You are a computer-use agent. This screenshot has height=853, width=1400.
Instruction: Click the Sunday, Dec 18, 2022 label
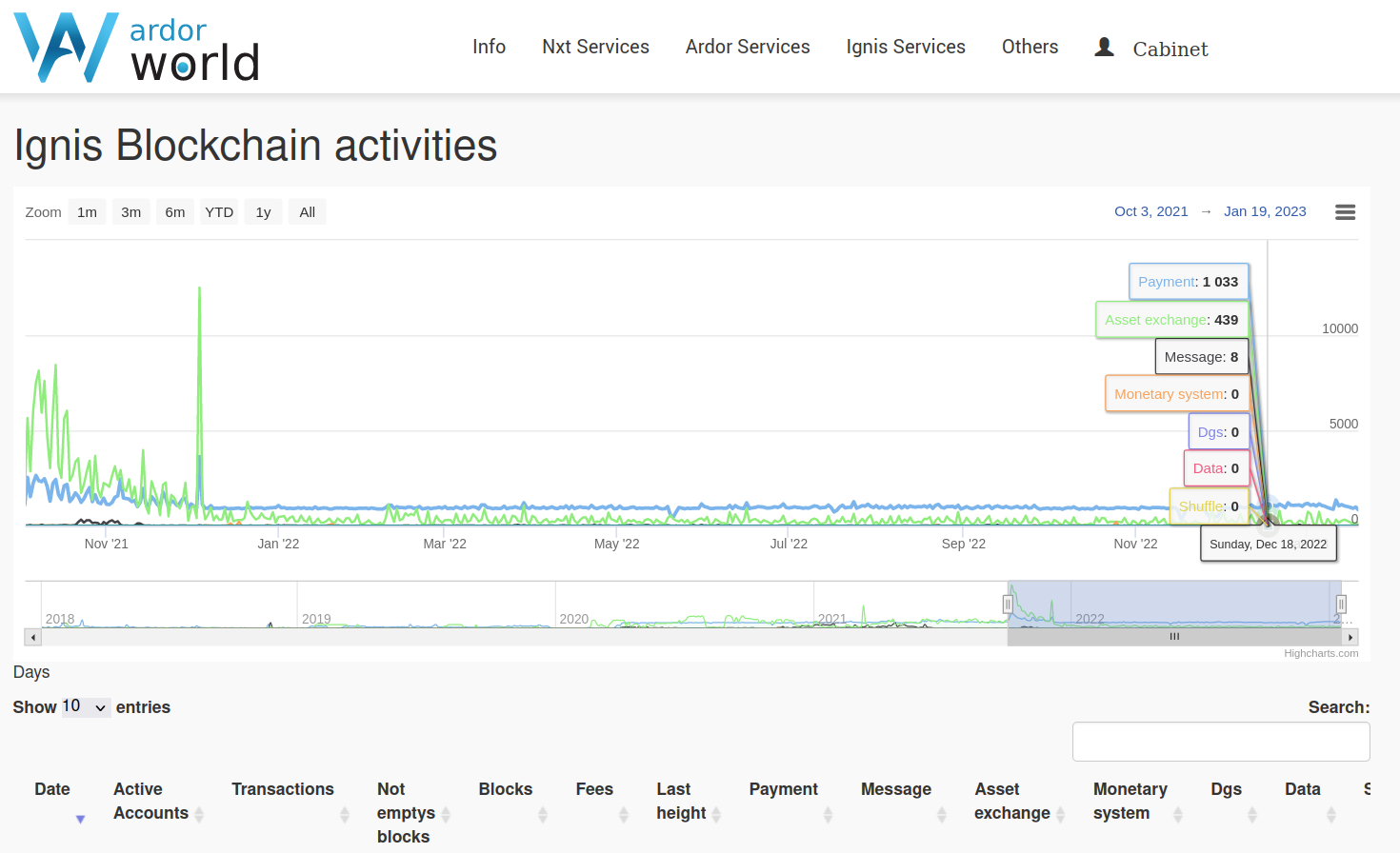click(x=1268, y=545)
